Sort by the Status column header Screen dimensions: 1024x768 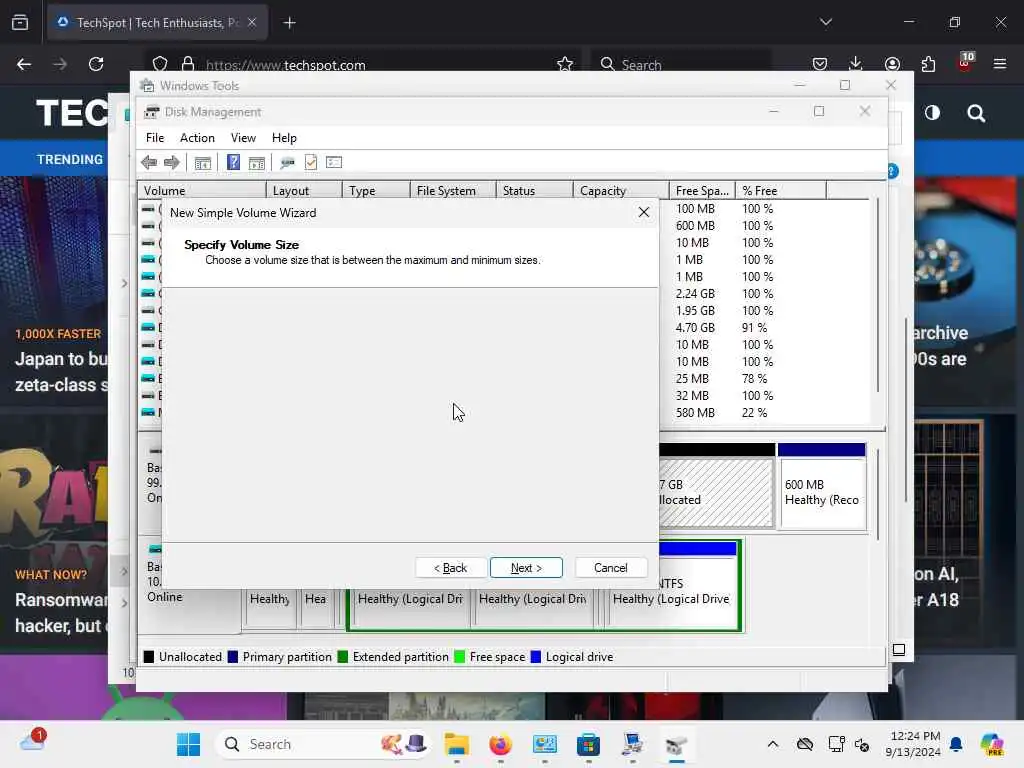(x=534, y=191)
